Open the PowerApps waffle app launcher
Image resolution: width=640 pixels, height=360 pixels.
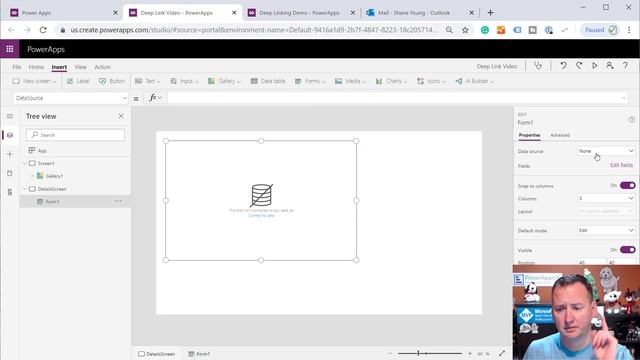point(10,49)
